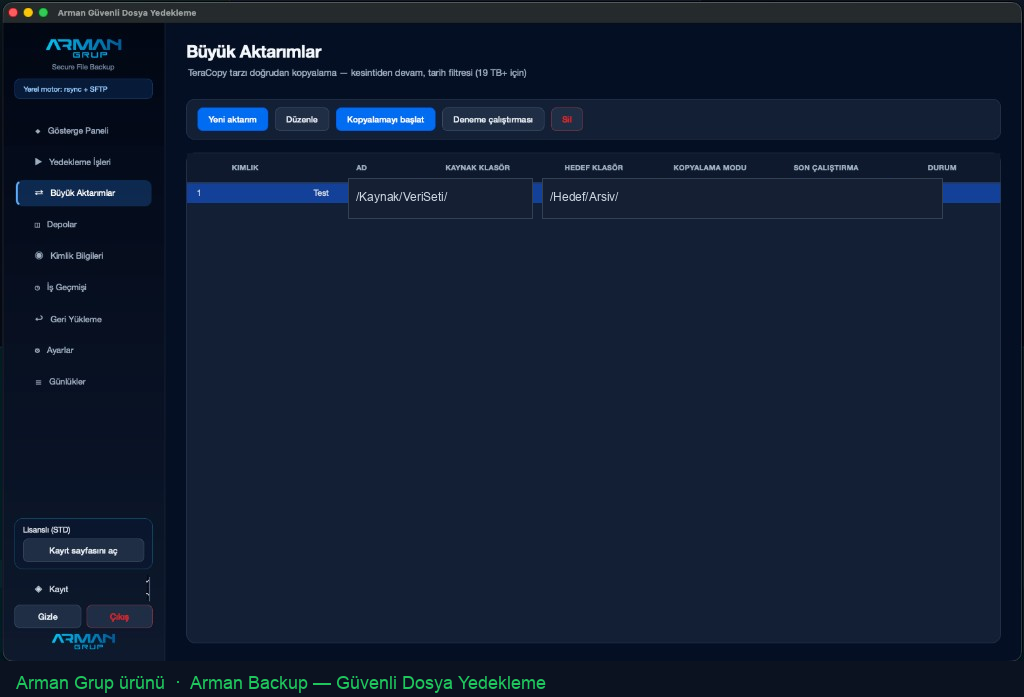The image size is (1024, 697).
Task: Click SON ÇALIŞTIRMA column header
Action: coord(826,168)
